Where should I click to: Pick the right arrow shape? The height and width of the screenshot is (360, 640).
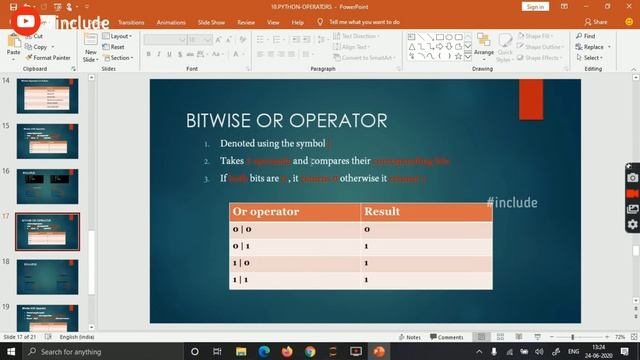pos(440,47)
